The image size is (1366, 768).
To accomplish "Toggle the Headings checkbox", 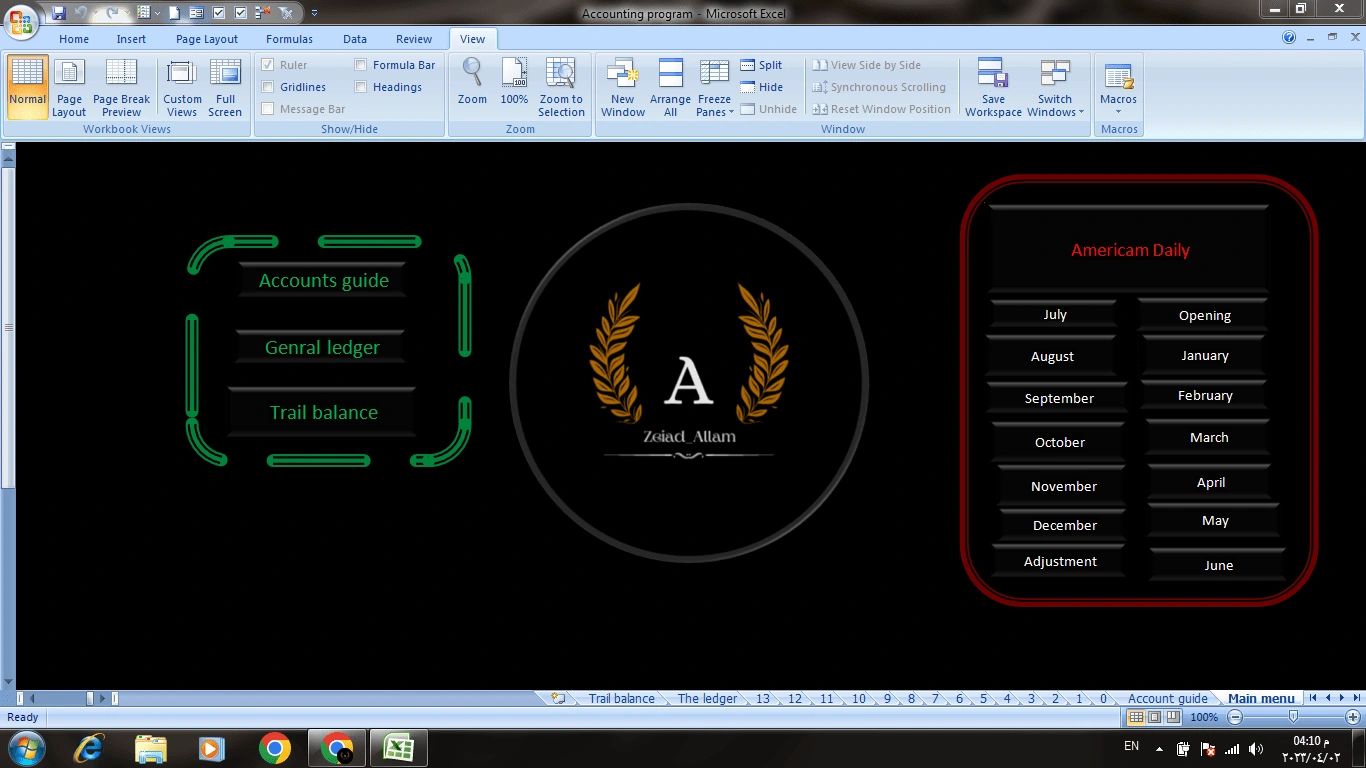I will [361, 87].
